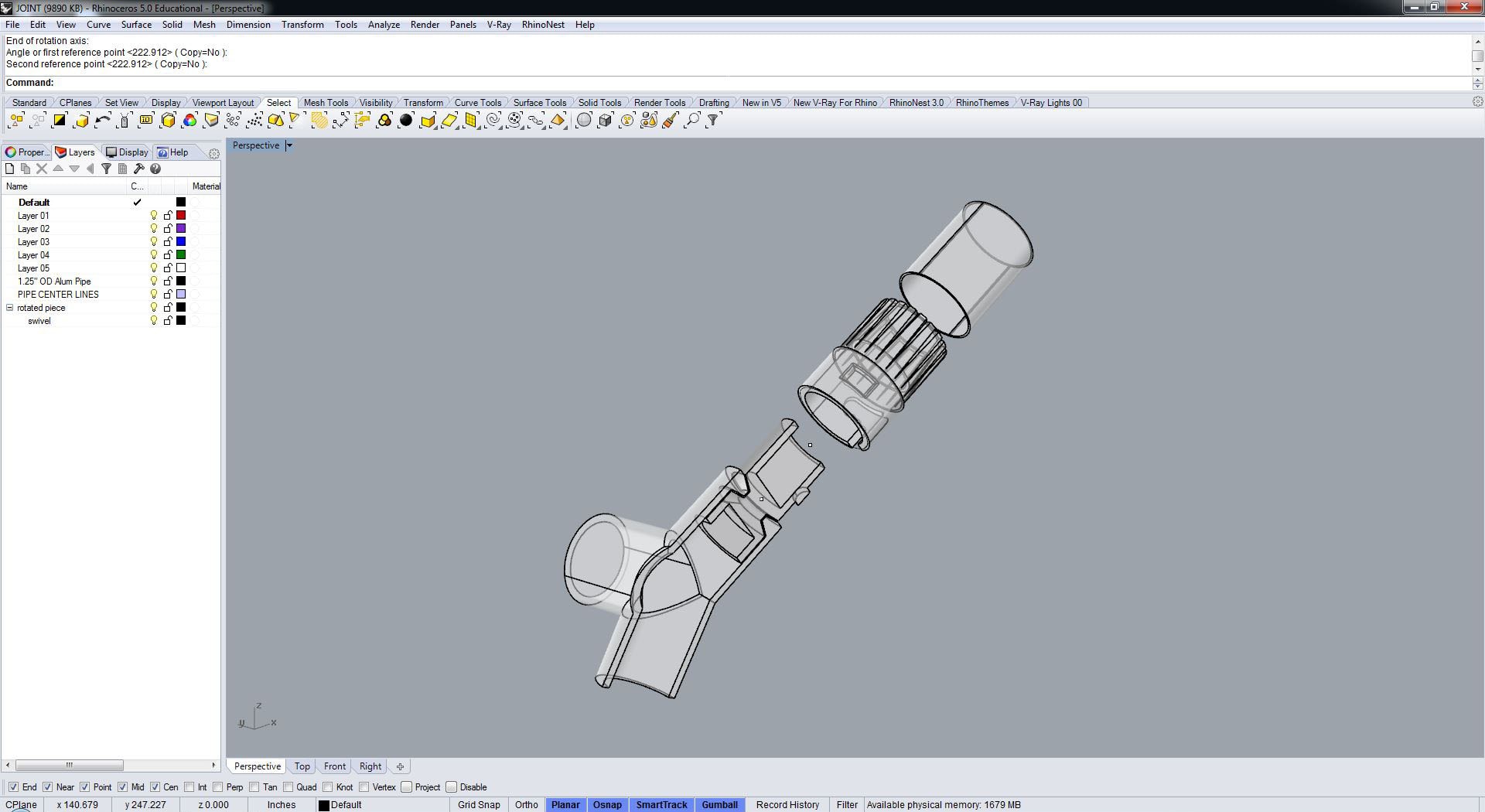
Task: Select the zoom magnifier icon on the toolbar
Action: [692, 121]
